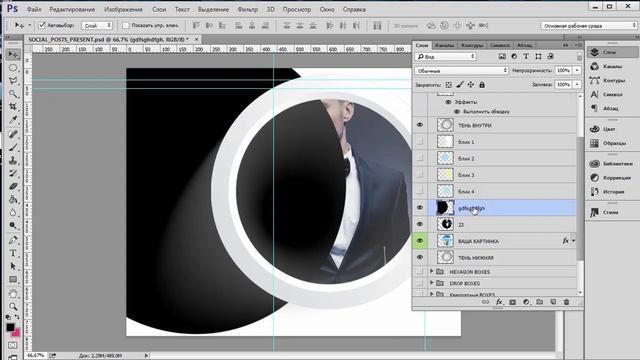
Task: Select the Blur tool
Action: (x=13, y=212)
